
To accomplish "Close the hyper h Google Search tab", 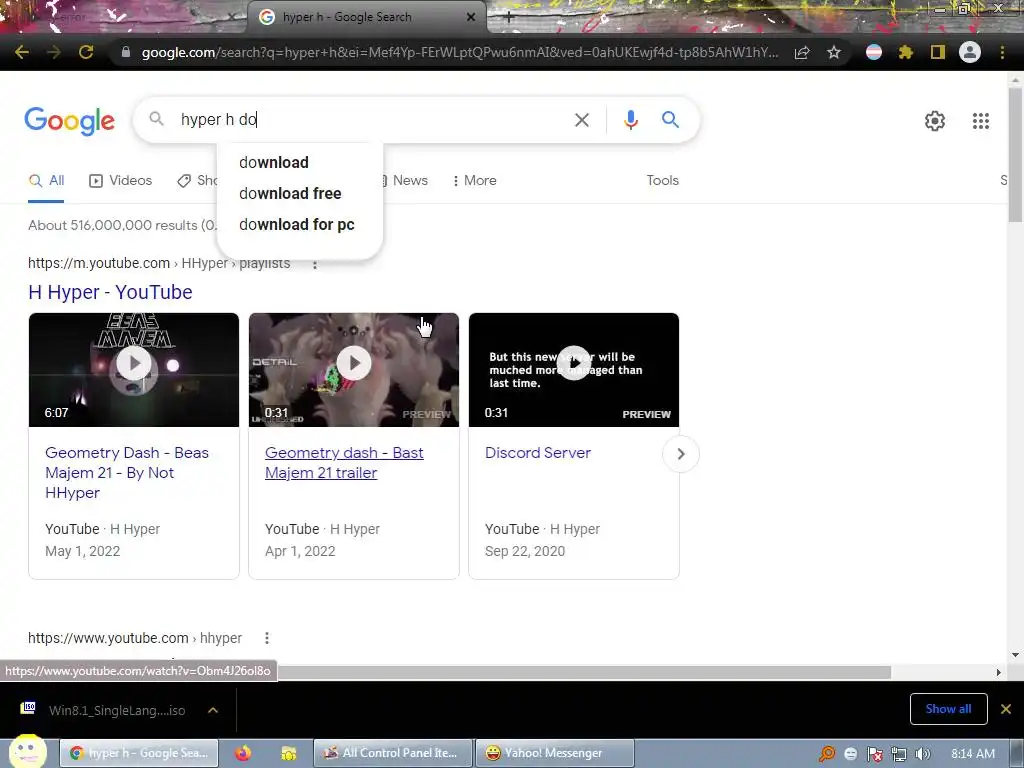I will coord(471,17).
